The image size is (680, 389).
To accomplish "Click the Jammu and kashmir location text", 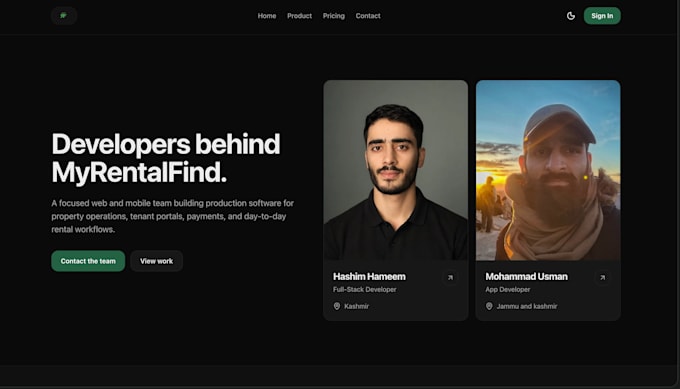I will (526, 307).
